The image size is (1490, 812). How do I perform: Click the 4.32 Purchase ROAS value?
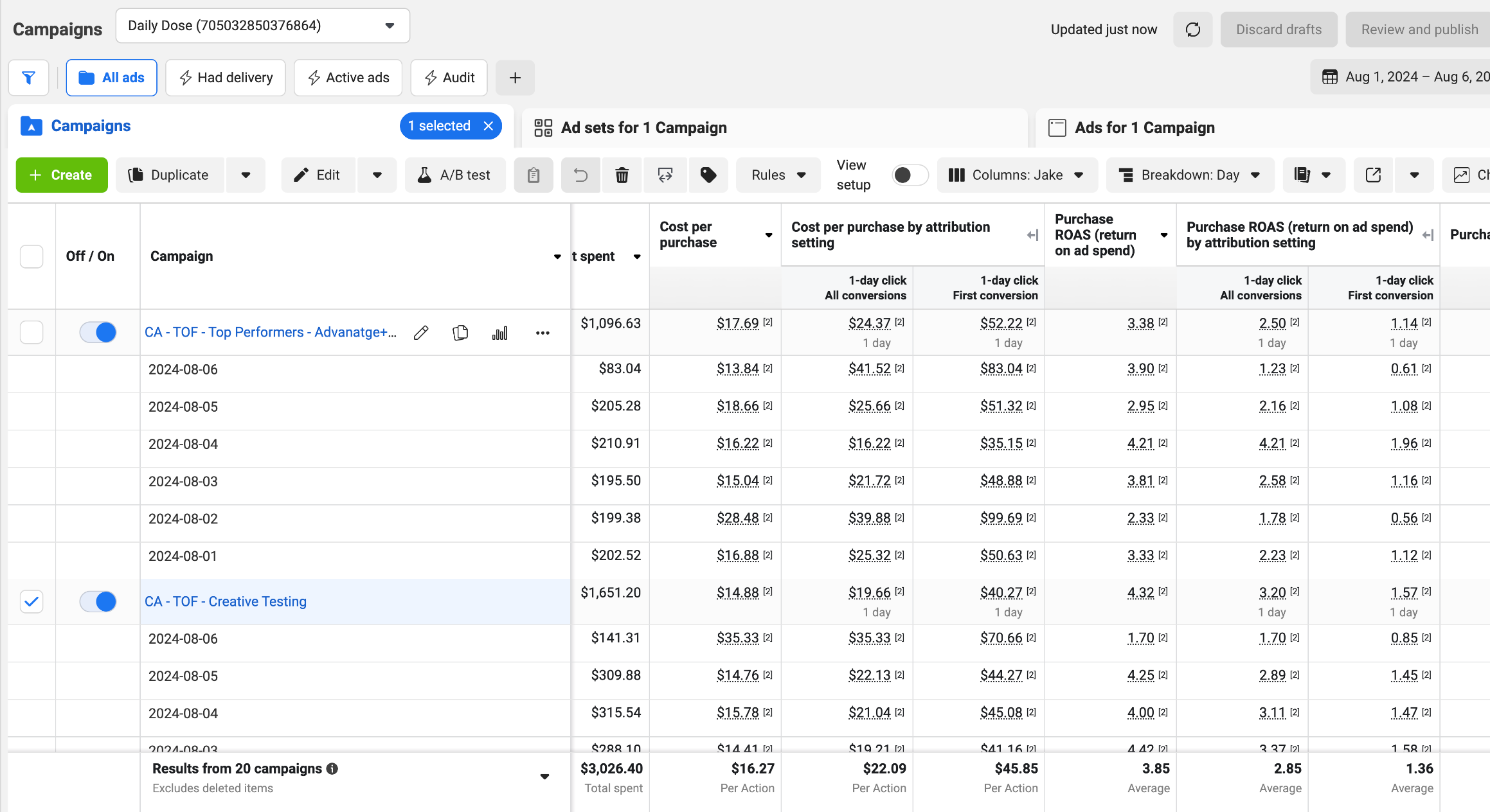tap(1141, 592)
